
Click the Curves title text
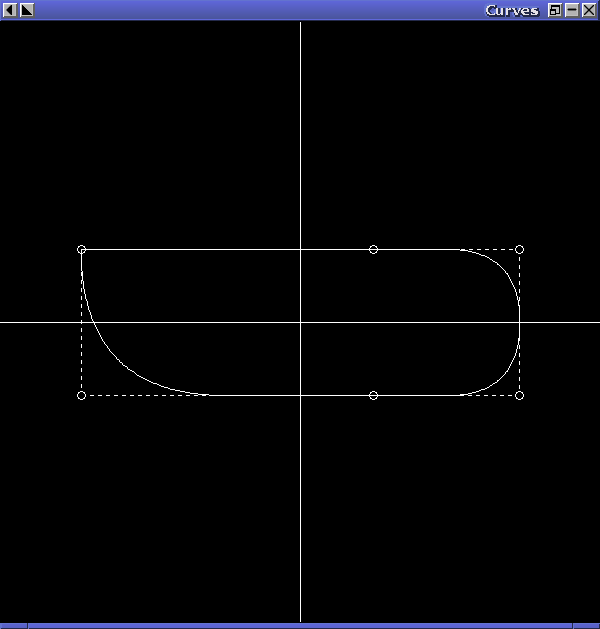[x=512, y=10]
